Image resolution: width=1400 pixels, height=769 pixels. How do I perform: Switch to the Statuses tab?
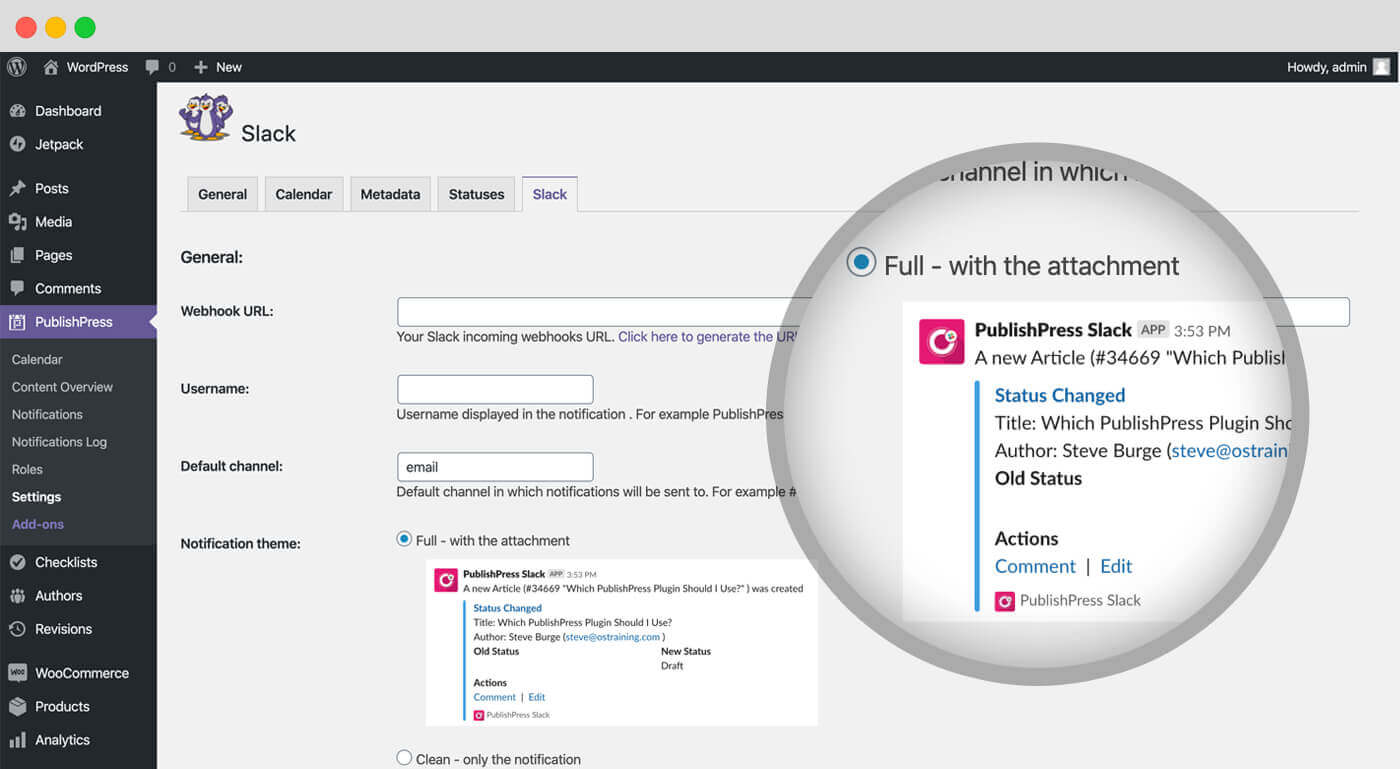click(476, 194)
